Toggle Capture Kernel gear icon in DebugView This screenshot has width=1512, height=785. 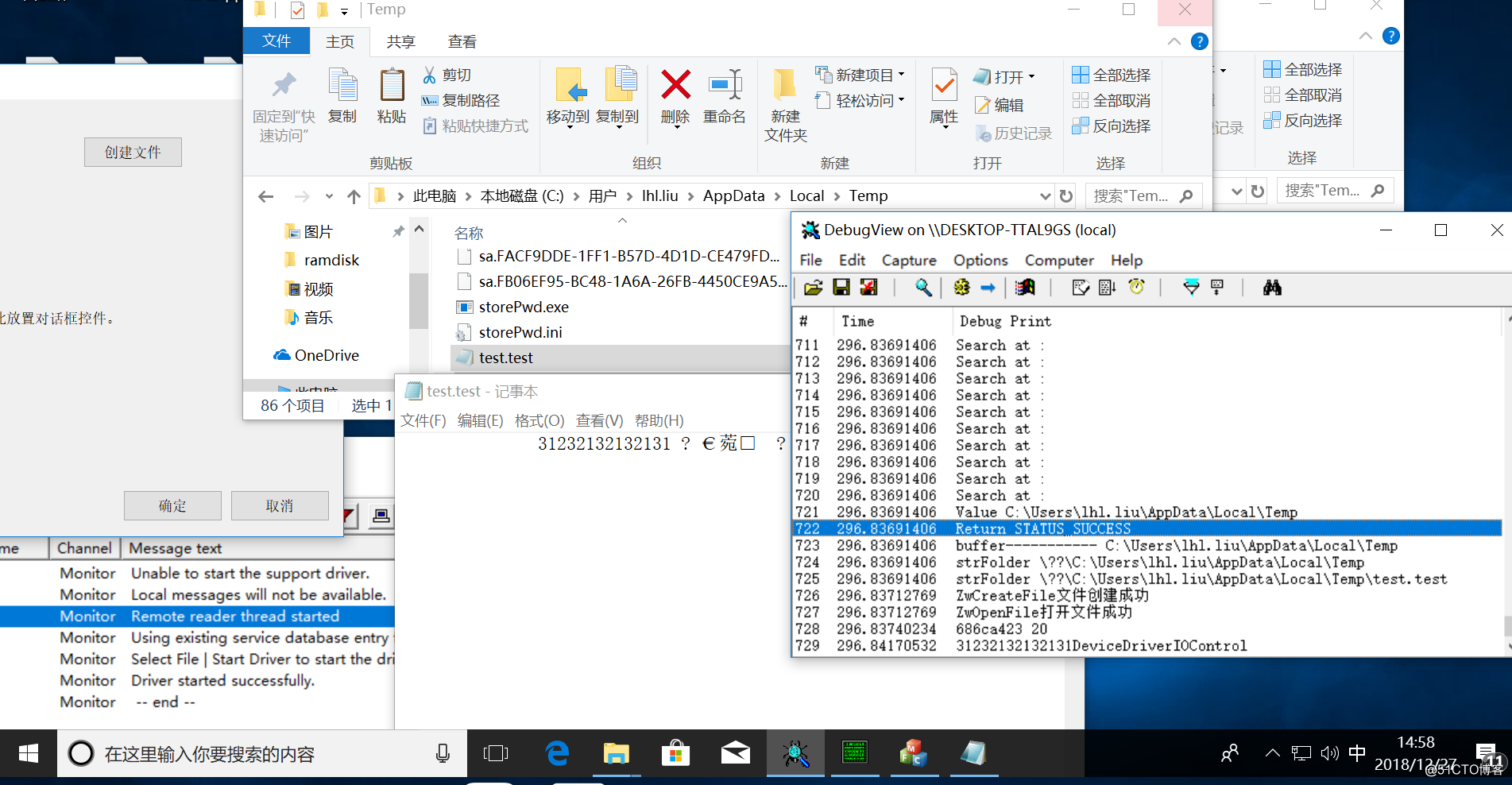[x=961, y=288]
